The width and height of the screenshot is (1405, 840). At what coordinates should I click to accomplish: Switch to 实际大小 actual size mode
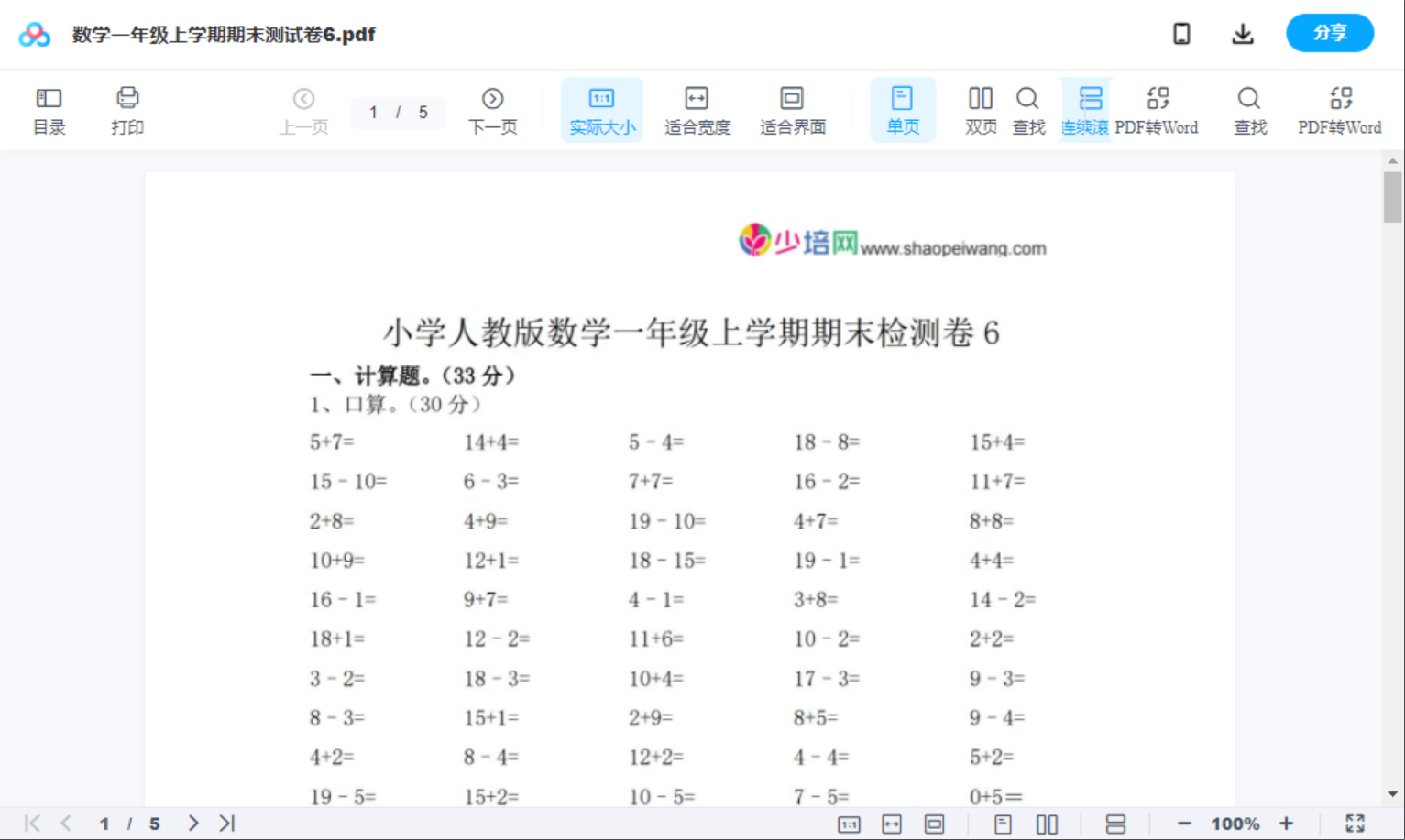(x=601, y=109)
